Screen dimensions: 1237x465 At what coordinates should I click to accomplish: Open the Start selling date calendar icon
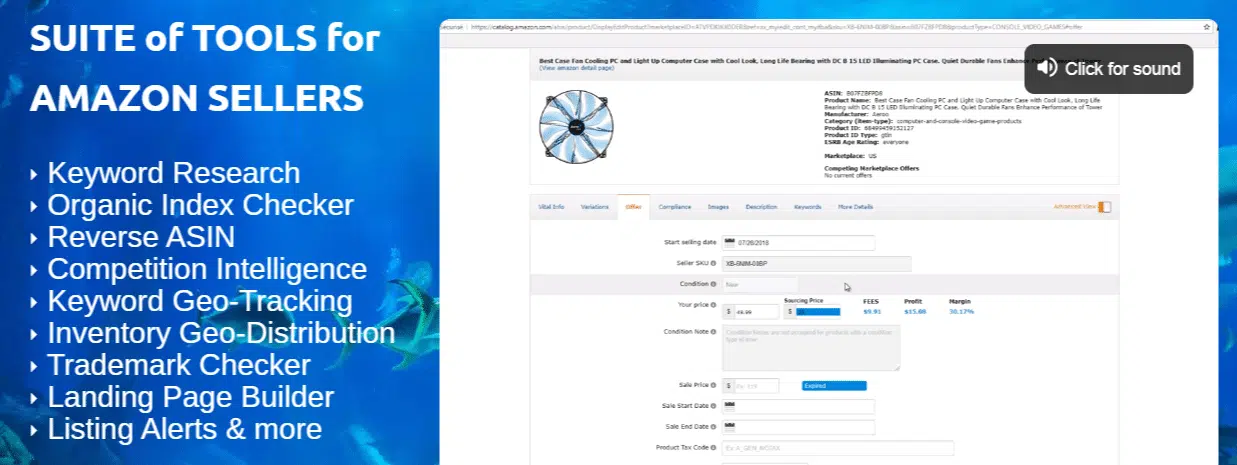click(x=729, y=242)
